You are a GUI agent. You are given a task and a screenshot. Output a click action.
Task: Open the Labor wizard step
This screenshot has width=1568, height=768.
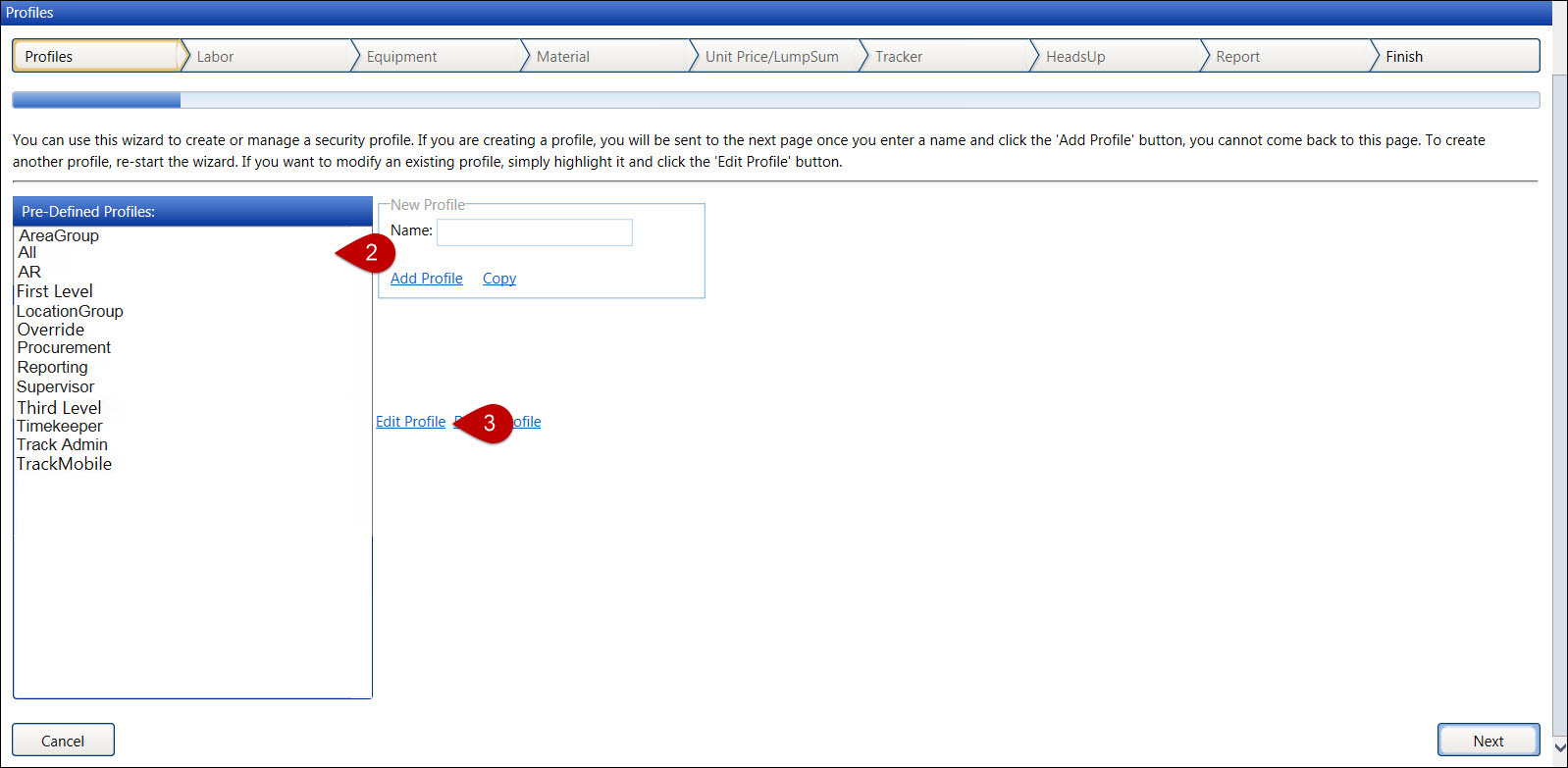215,57
